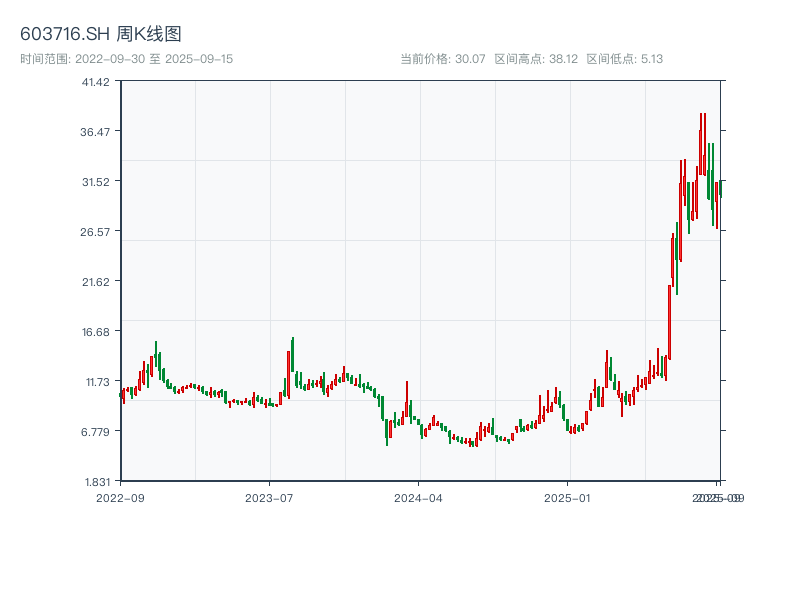
Task: Click the x-axis label 2022-09
Action: (120, 498)
